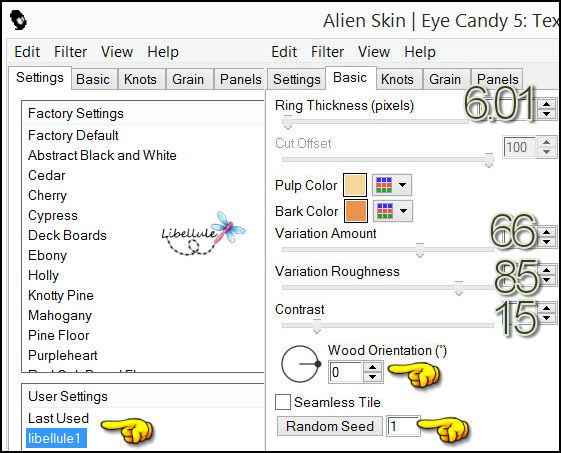
Task: Expand the Bark Color palette dropdown arrow
Action: (x=404, y=211)
